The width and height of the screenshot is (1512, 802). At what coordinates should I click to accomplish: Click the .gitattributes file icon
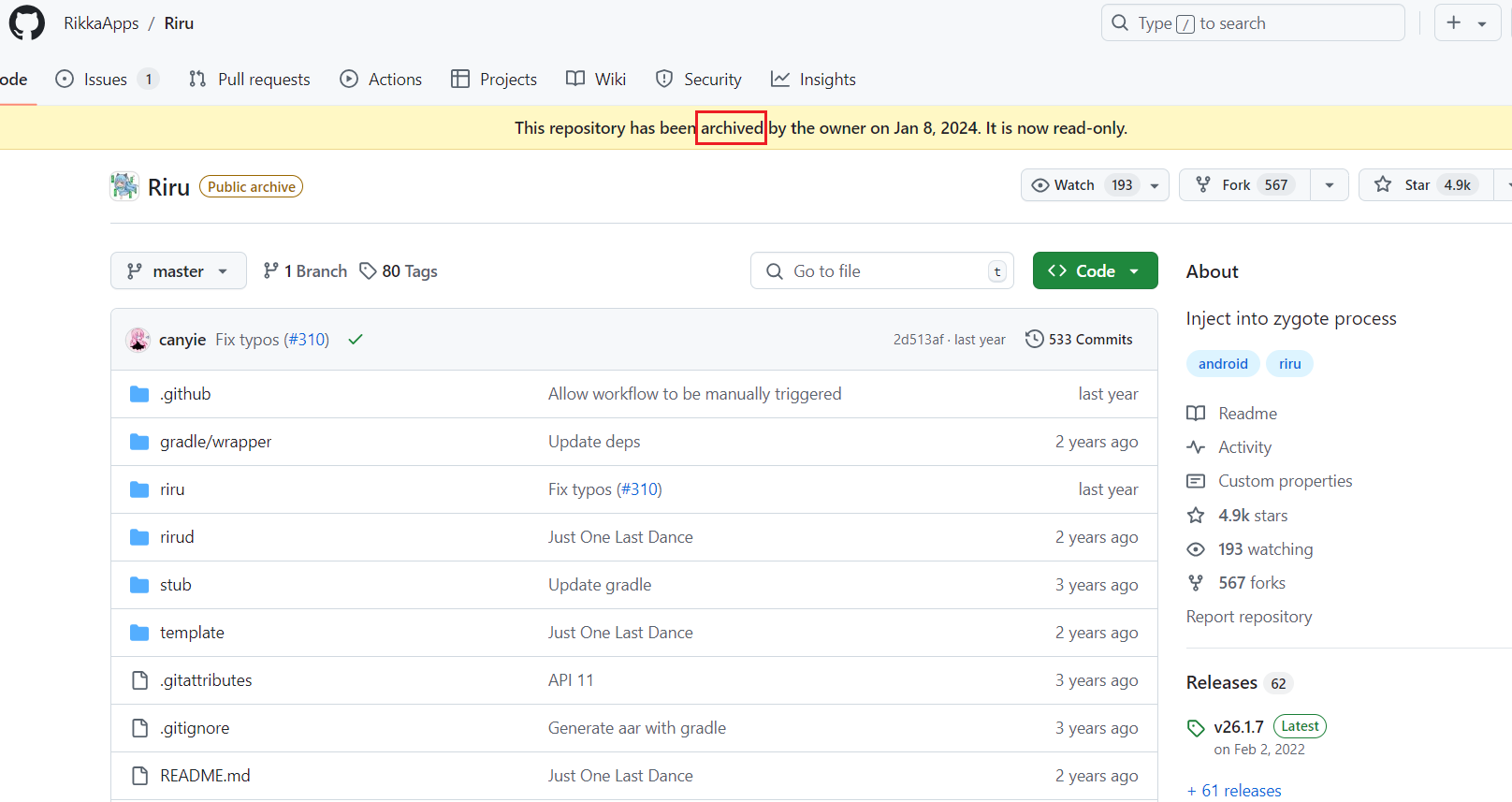pos(139,680)
